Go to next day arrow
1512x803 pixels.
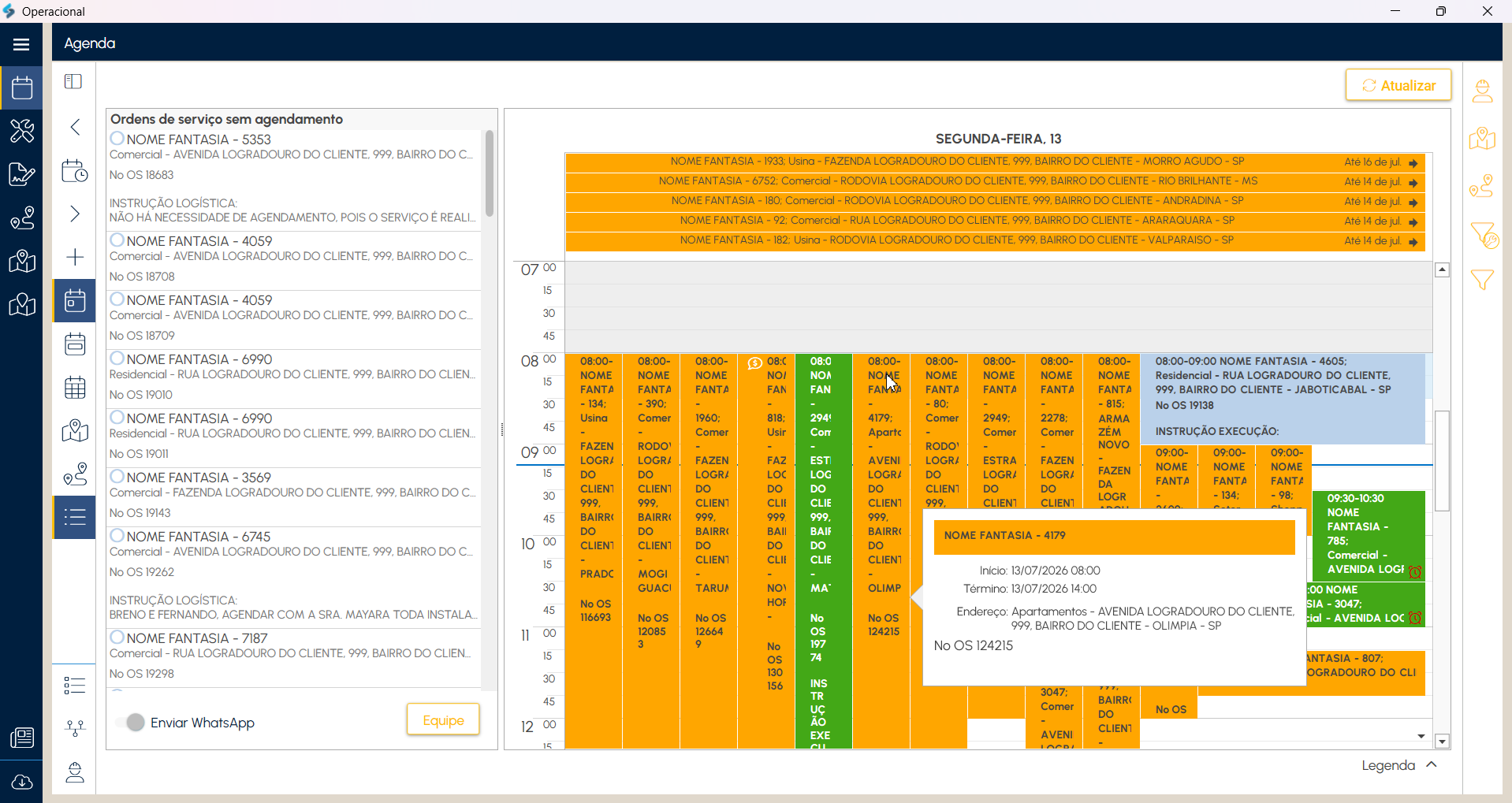pyautogui.click(x=75, y=214)
